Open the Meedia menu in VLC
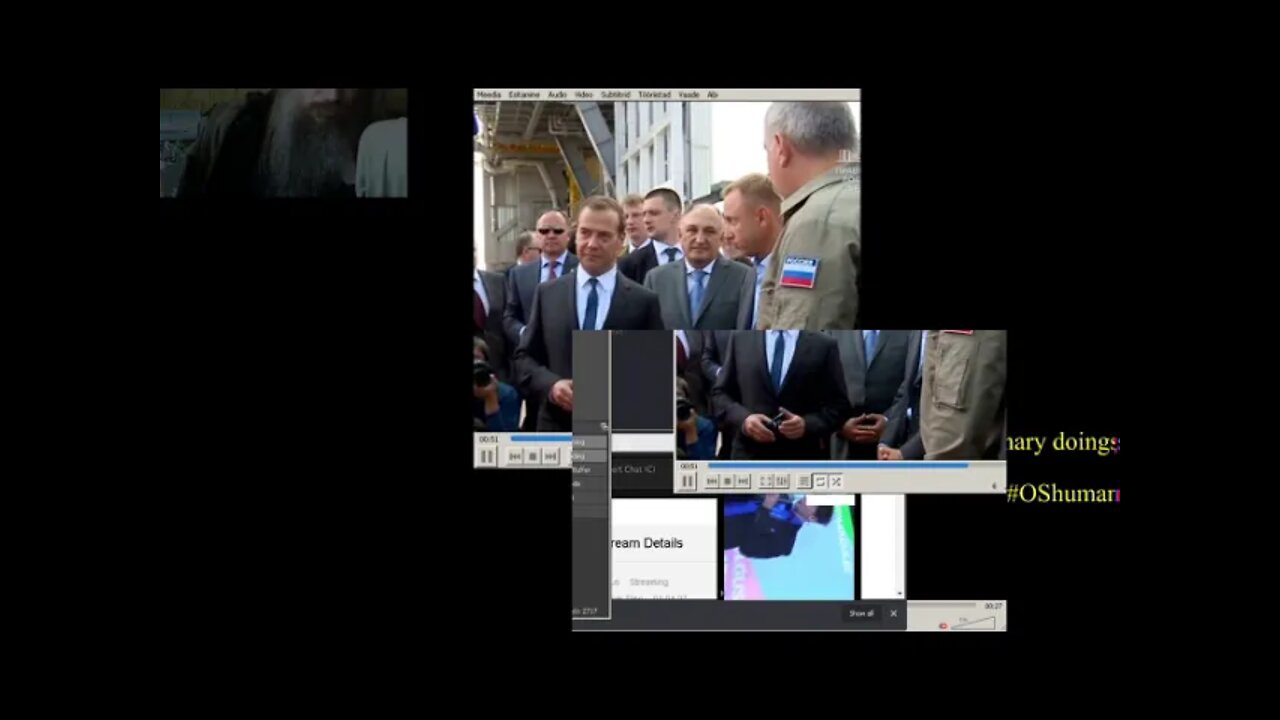 (x=489, y=95)
